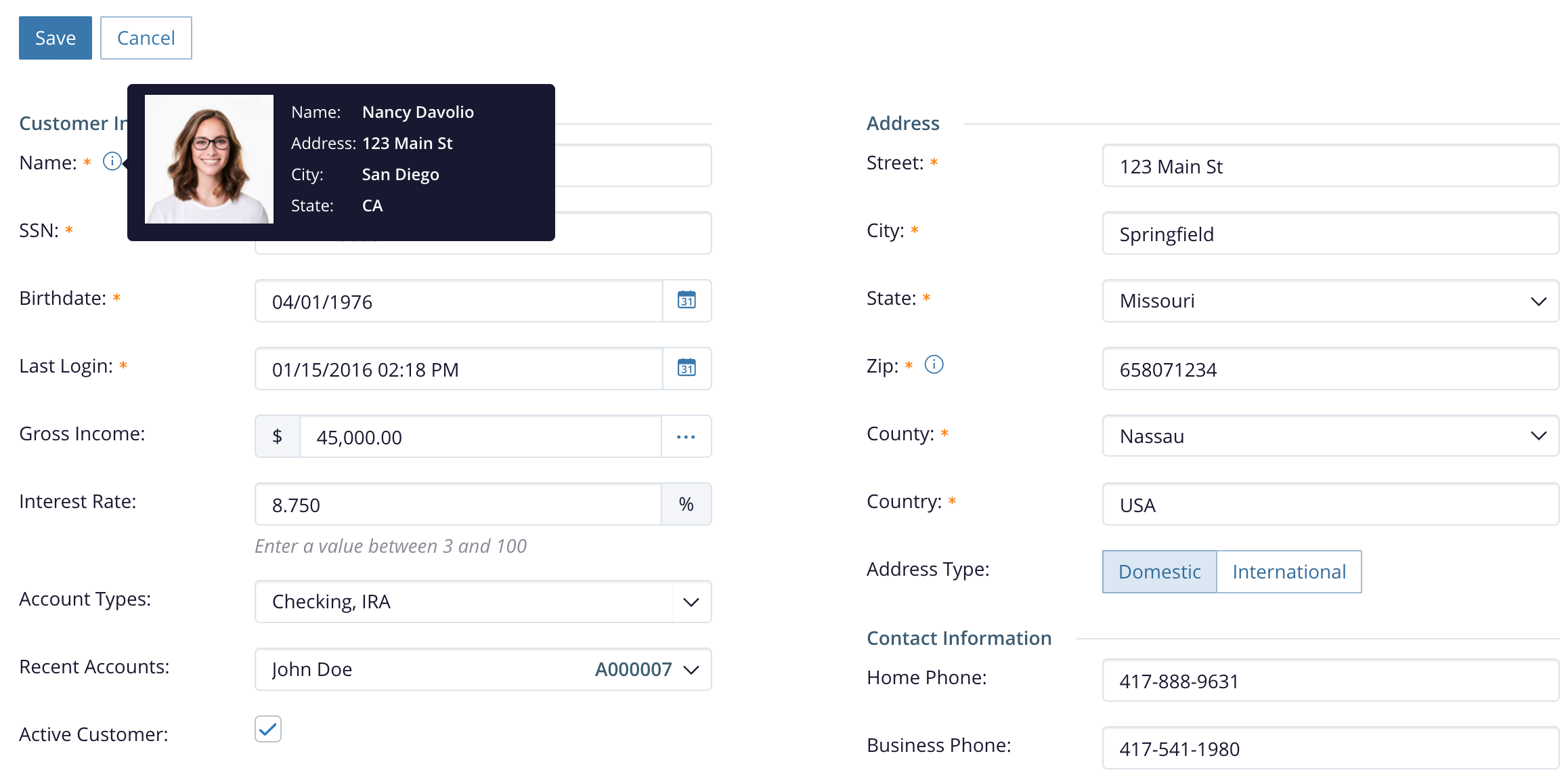Uncheck the Active Customer checkbox

point(268,729)
